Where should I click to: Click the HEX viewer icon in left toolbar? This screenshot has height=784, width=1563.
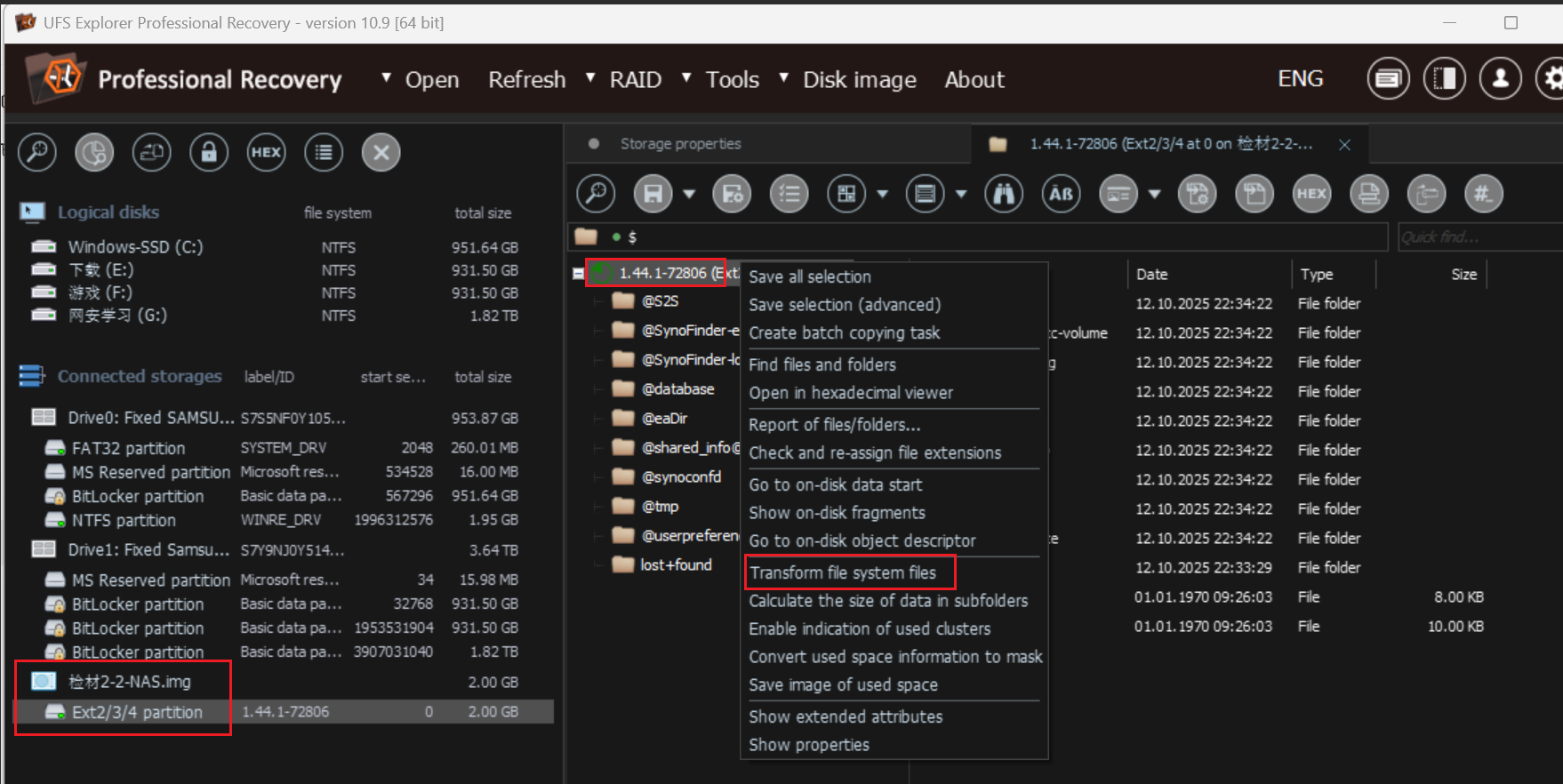click(x=266, y=152)
